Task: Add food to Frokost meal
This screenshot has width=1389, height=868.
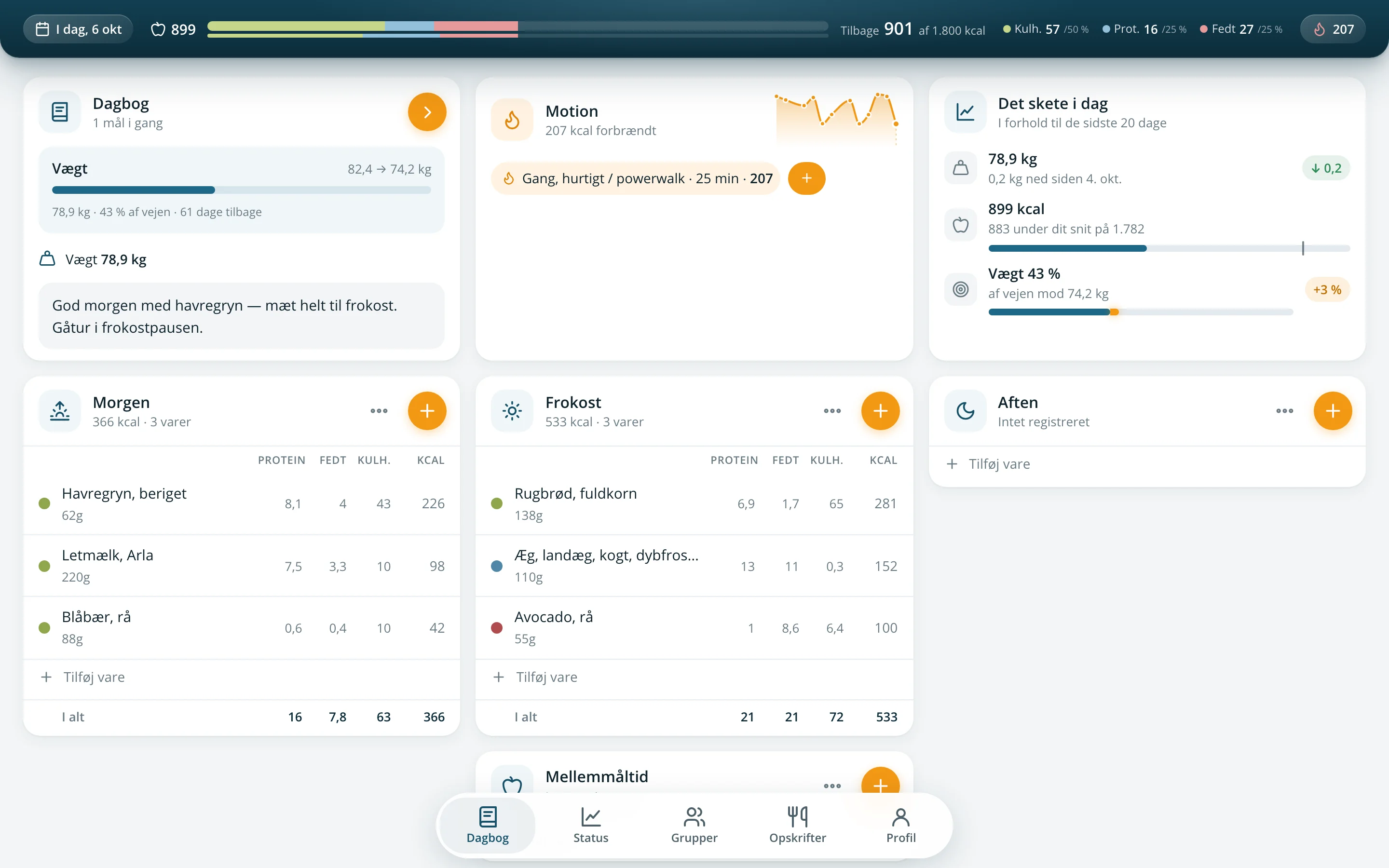Action: [880, 411]
